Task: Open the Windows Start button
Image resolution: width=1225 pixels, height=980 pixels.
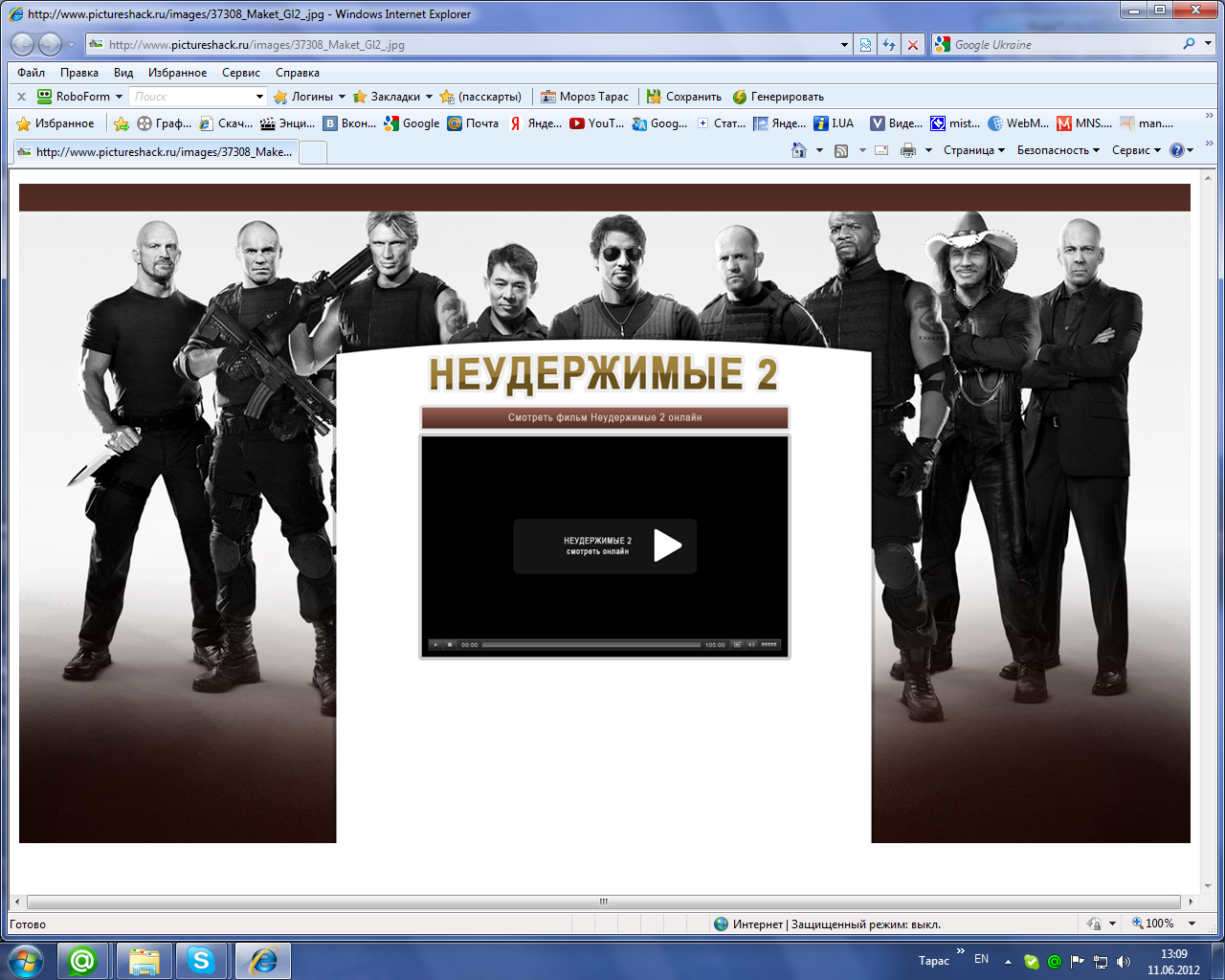Action: pos(26,960)
